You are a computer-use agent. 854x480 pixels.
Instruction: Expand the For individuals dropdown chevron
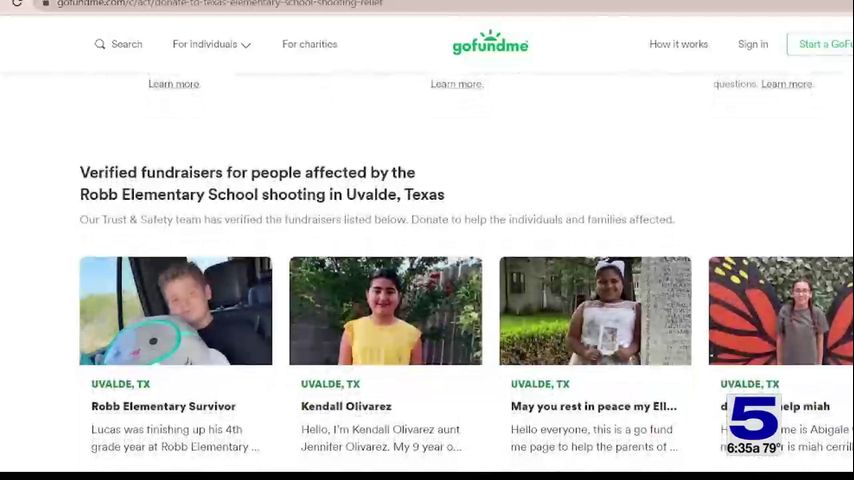click(246, 45)
